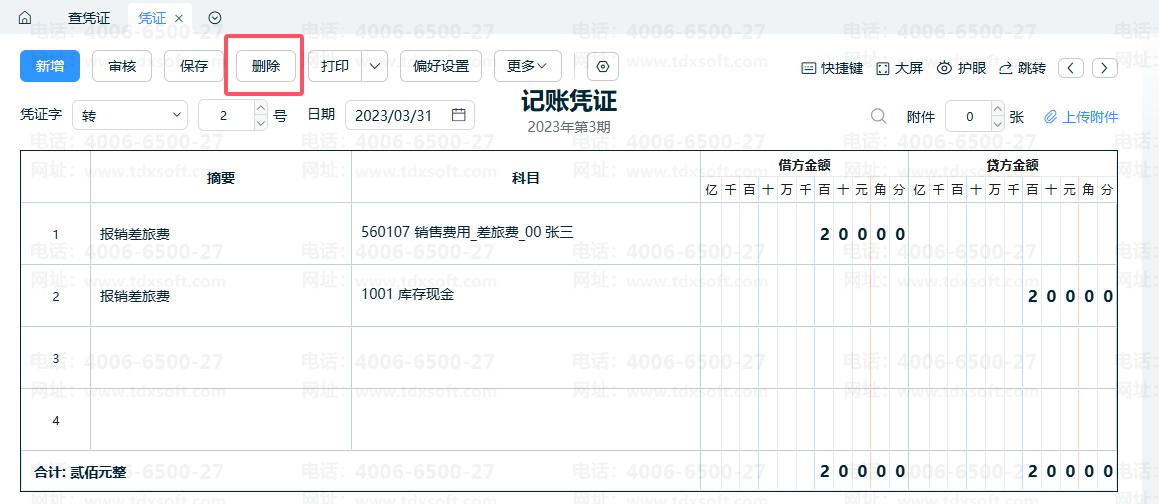Switch to the 查凭证 tab
Image resolution: width=1159 pixels, height=504 pixels.
click(89, 18)
